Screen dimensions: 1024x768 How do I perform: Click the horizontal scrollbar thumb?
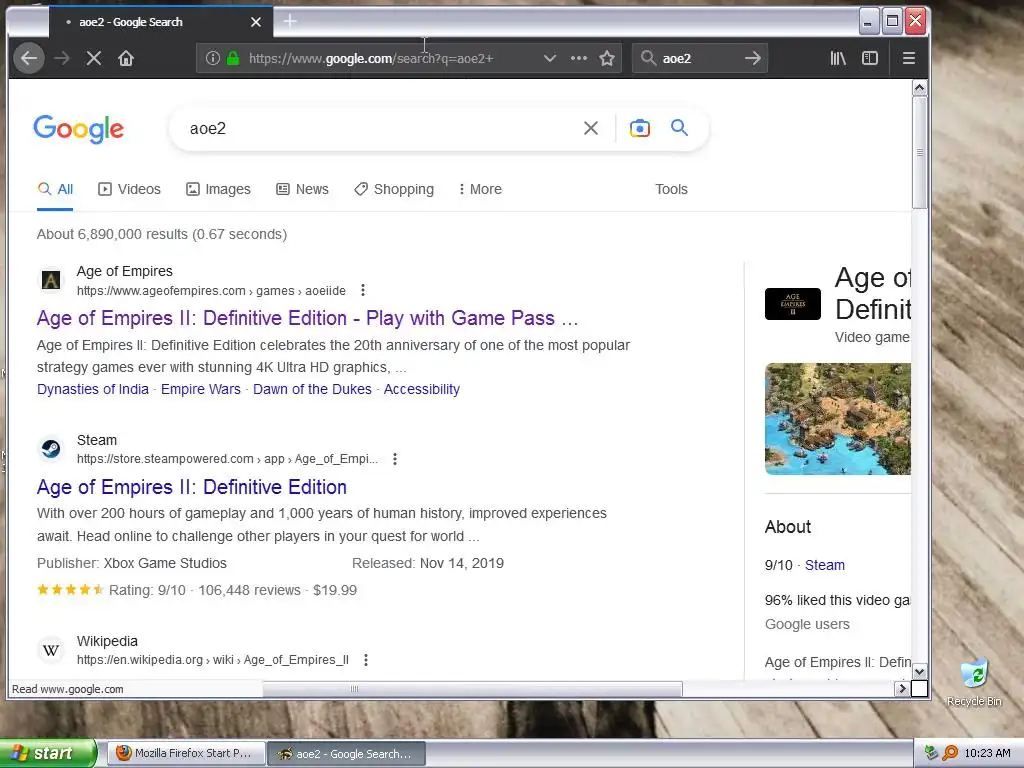pos(472,688)
